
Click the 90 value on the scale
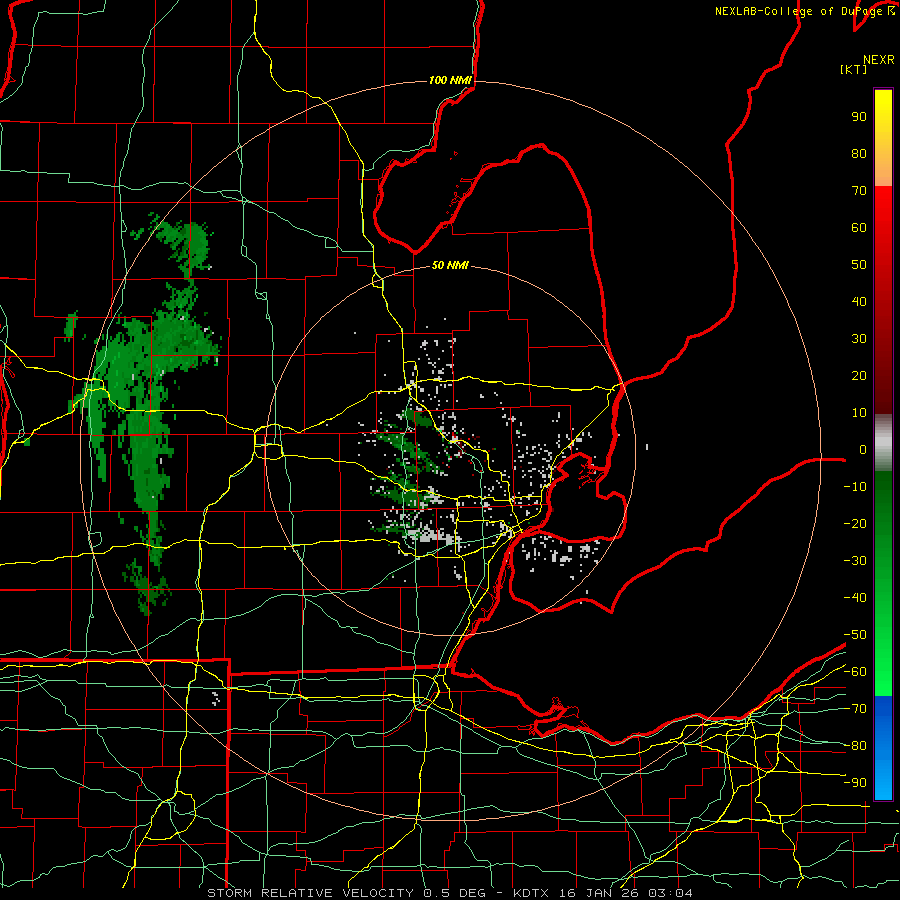pyautogui.click(x=859, y=117)
